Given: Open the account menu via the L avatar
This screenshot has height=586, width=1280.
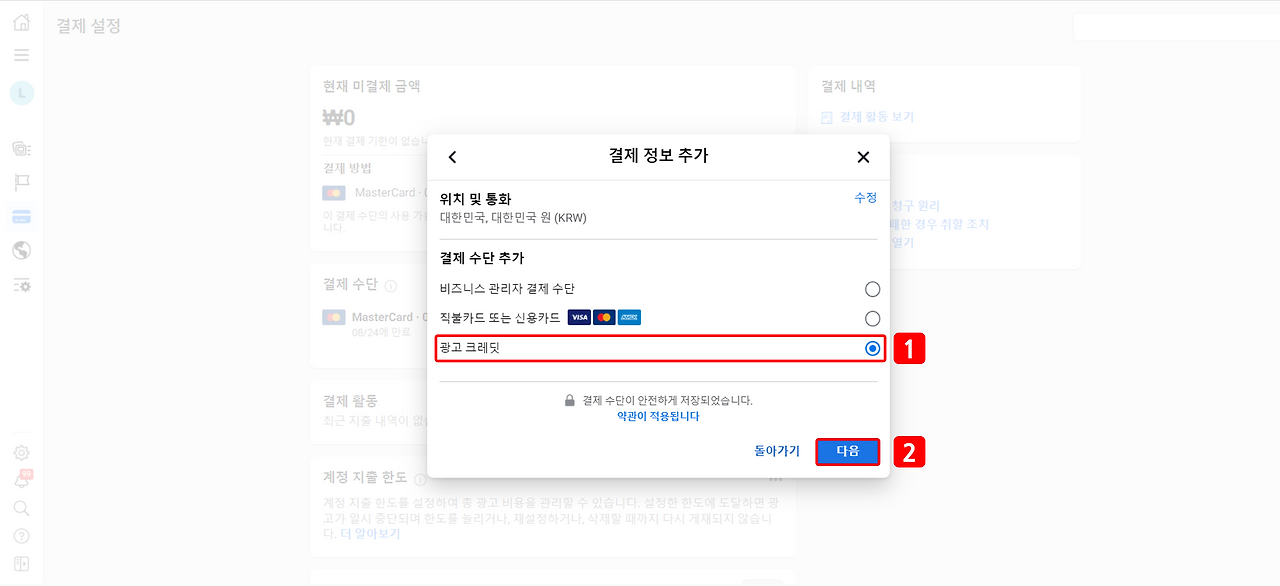Looking at the screenshot, I should coord(21,92).
